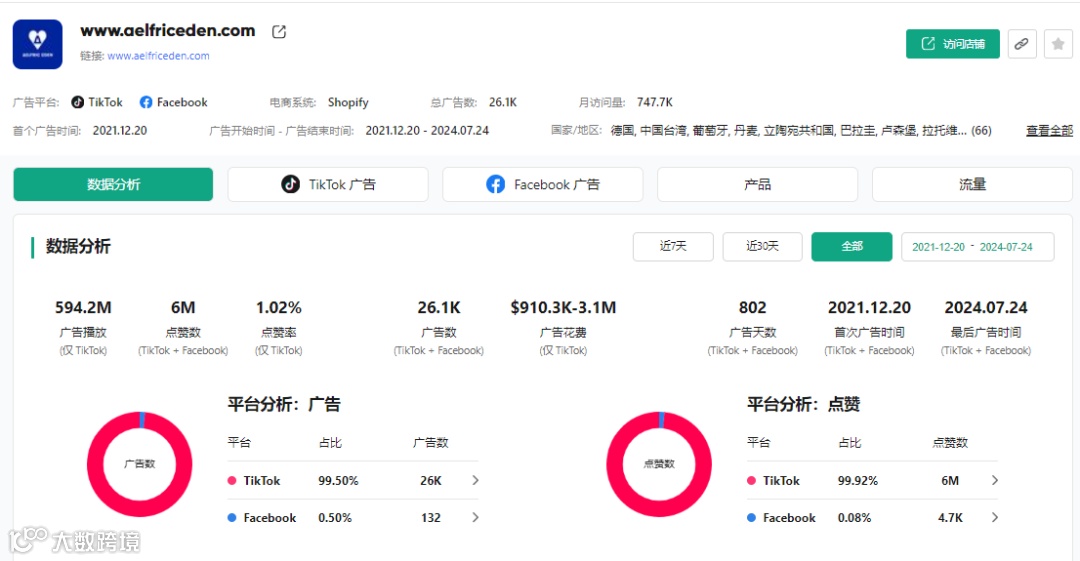Expand Facebook row in 平台分析：广告 table
Image resolution: width=1080 pixels, height=561 pixels.
coord(475,518)
